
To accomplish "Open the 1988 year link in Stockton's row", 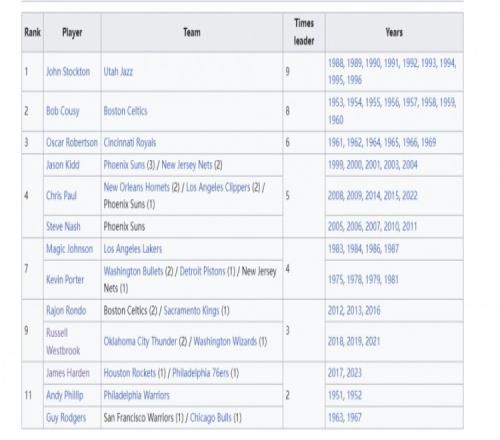I will pyautogui.click(x=336, y=63).
